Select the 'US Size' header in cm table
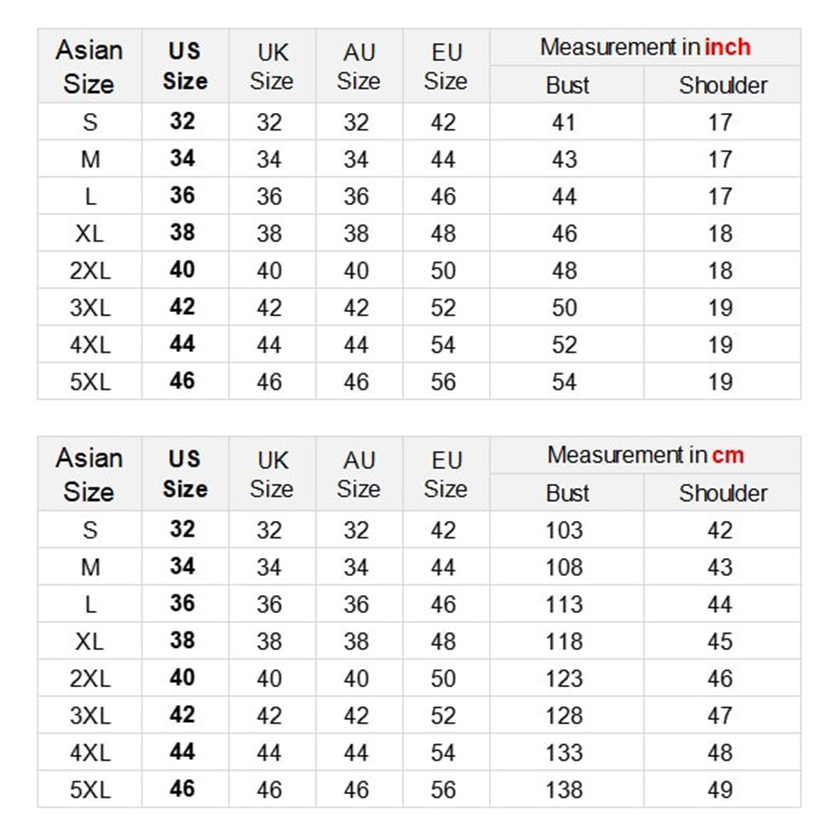833x833 pixels. 184,474
